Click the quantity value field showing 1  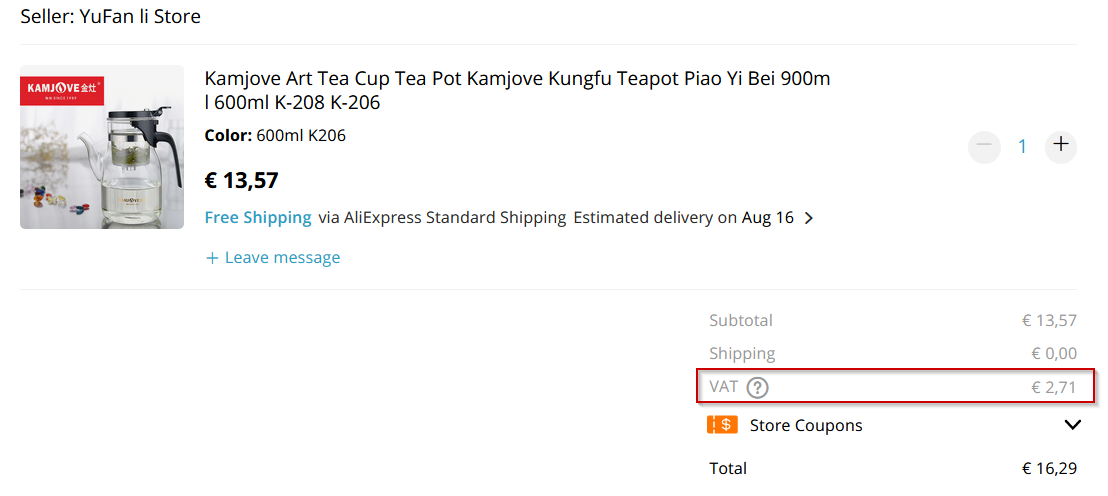(1022, 146)
